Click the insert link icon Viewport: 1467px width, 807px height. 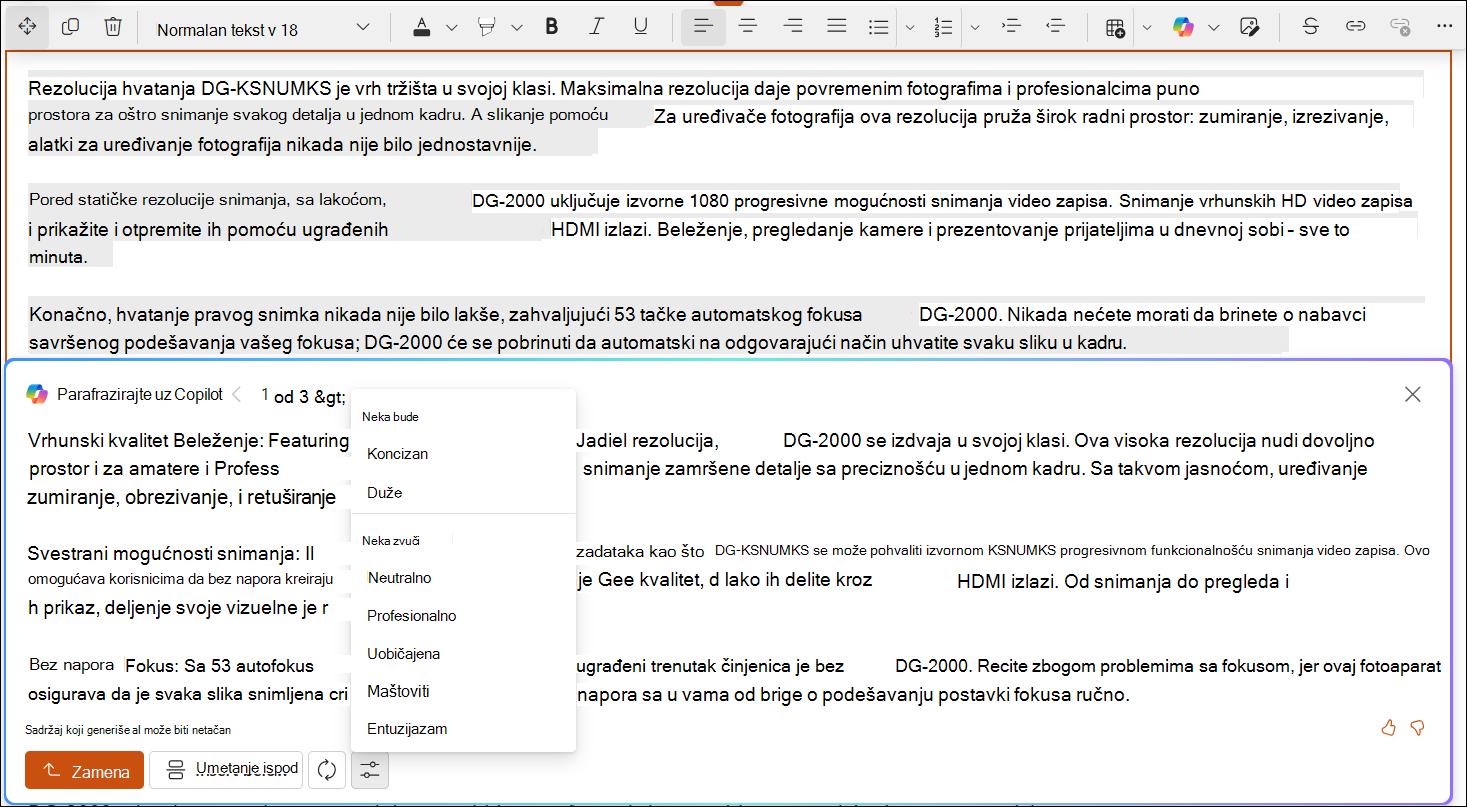click(x=1355, y=27)
